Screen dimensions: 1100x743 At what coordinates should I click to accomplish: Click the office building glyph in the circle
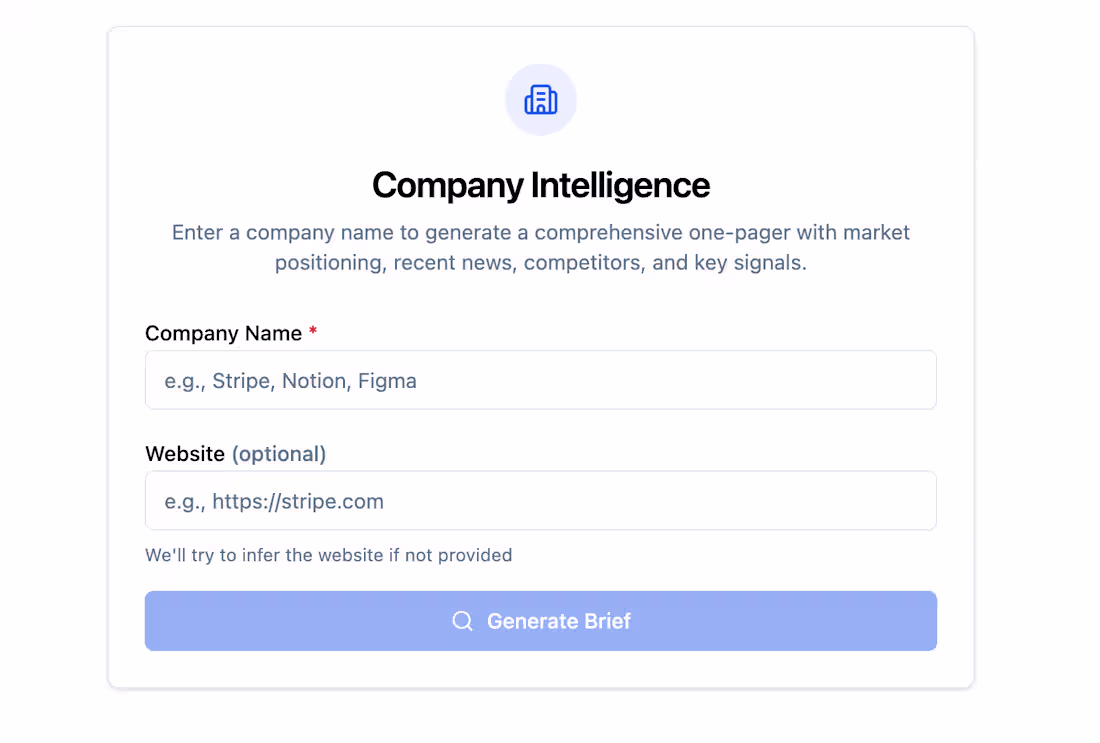541,99
